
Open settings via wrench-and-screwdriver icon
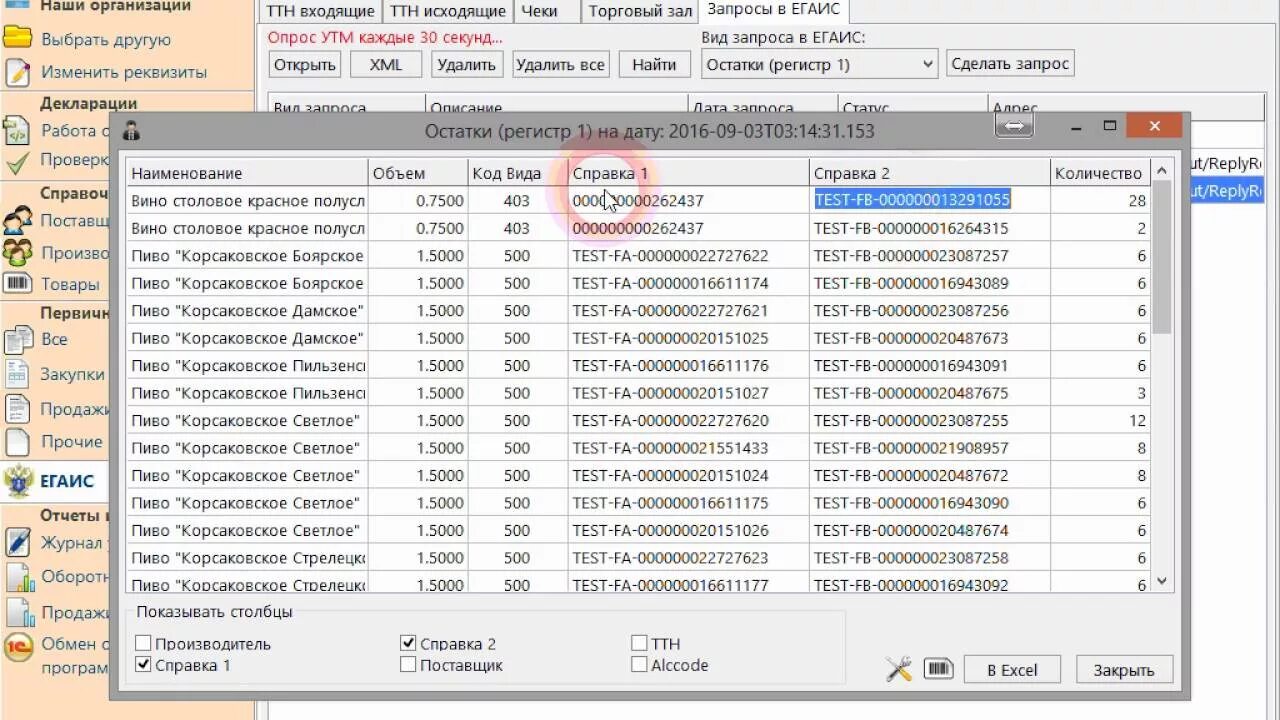(x=899, y=669)
